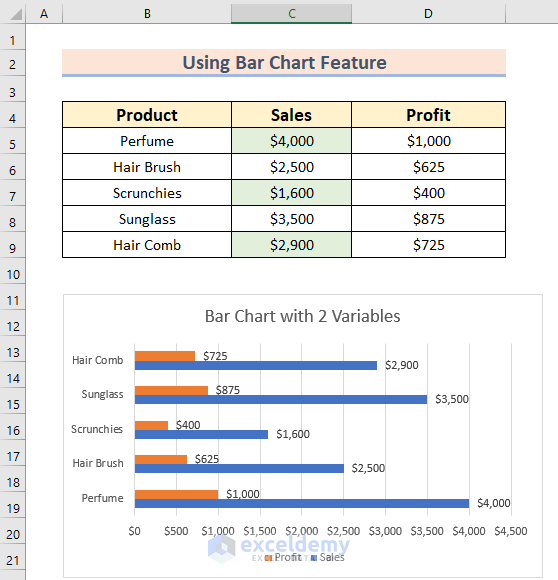Image resolution: width=558 pixels, height=580 pixels.
Task: Select the Scrunchies table cell
Action: (x=147, y=193)
